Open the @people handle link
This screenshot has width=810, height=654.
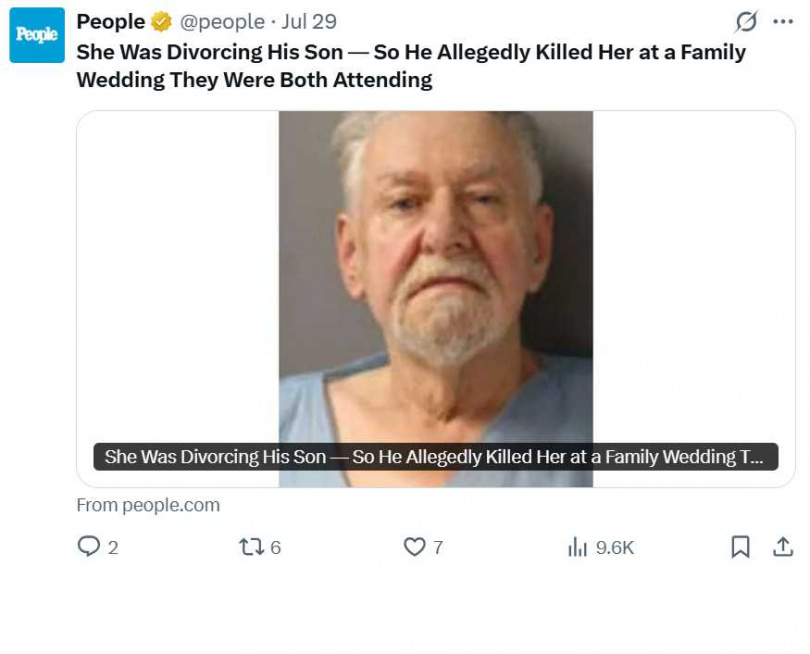click(222, 22)
